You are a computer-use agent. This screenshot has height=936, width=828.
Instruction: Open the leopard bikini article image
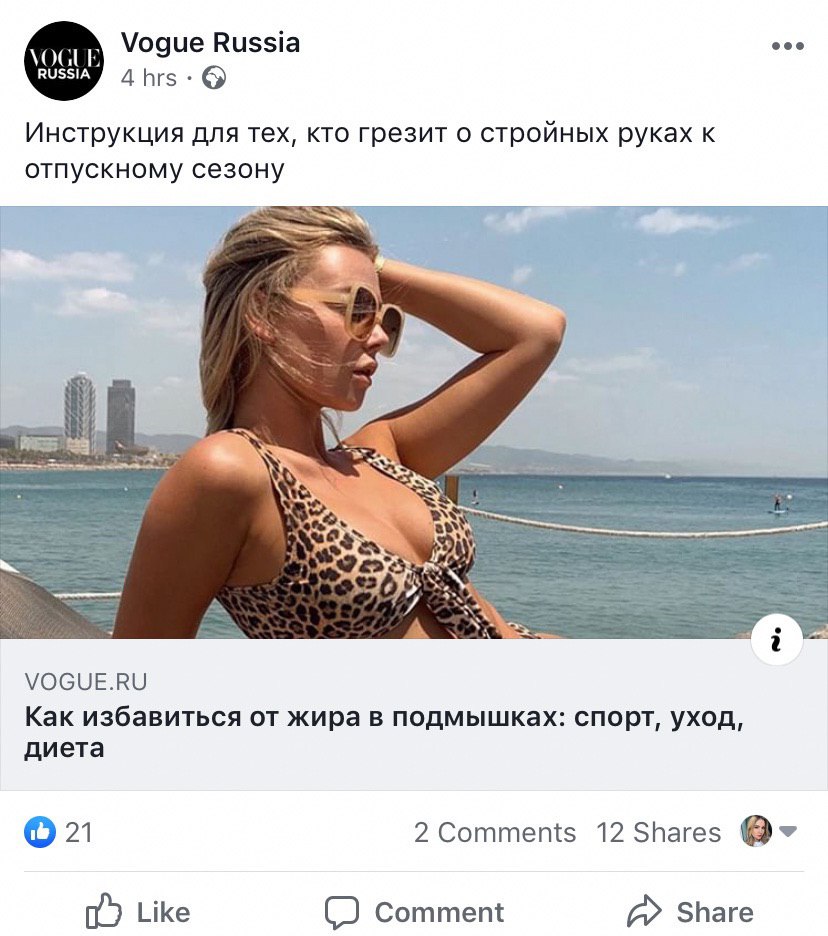pyautogui.click(x=414, y=423)
